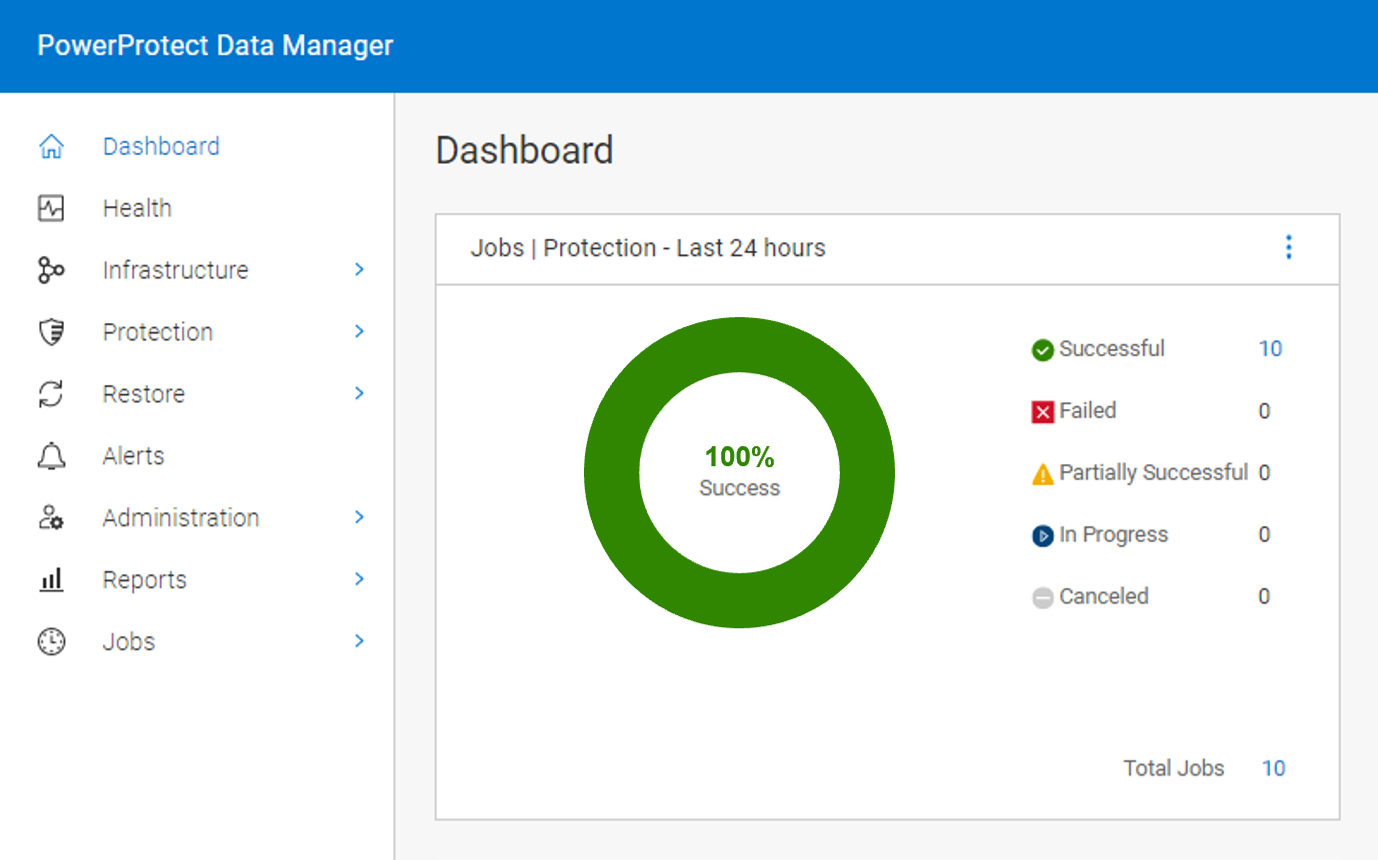Click the green success donut chart
The image size is (1378, 860).
pyautogui.click(x=612, y=473)
